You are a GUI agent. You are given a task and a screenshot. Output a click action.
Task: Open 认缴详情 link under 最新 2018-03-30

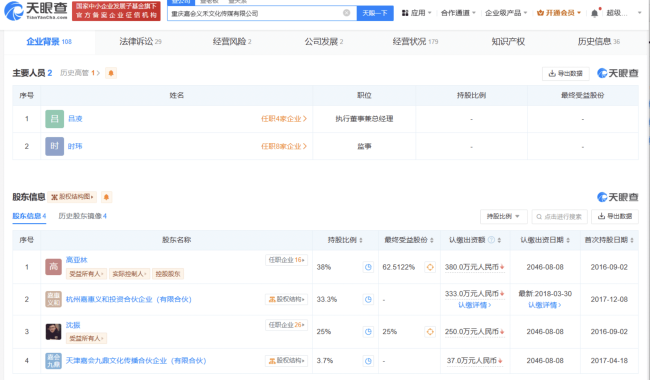(x=545, y=305)
